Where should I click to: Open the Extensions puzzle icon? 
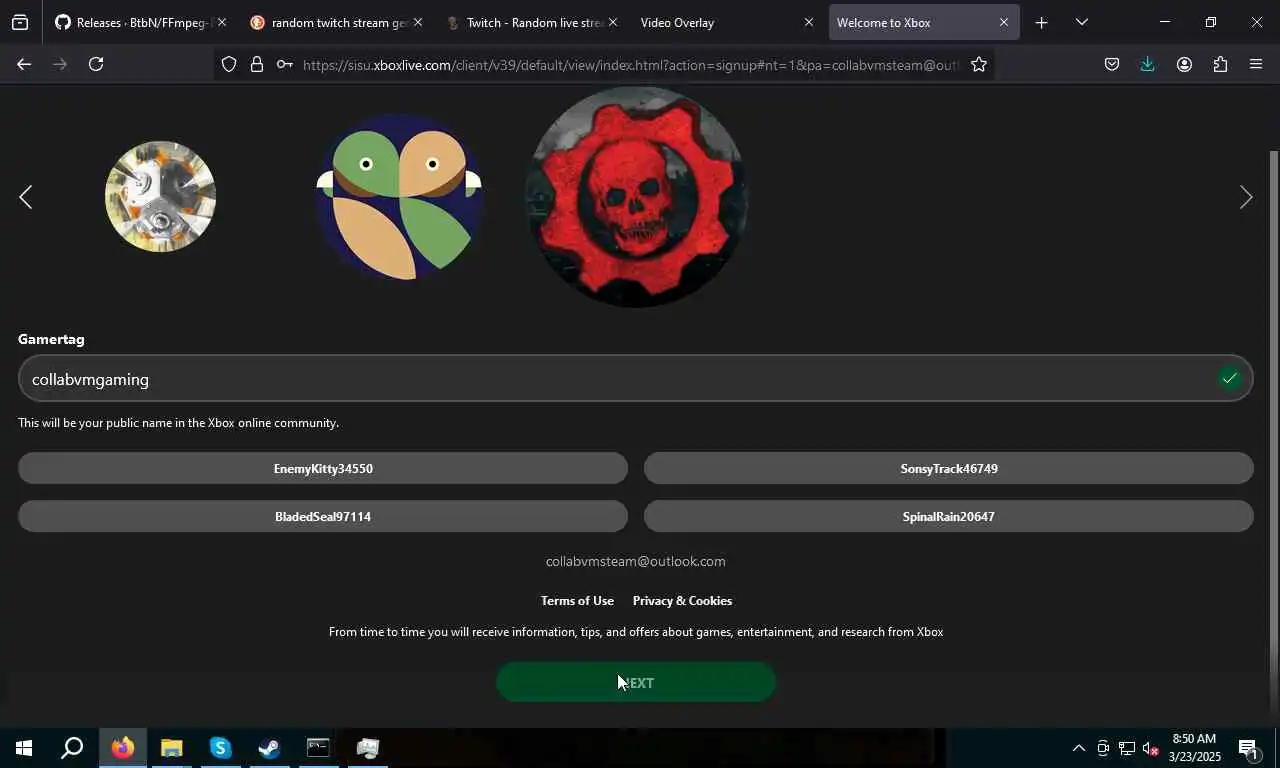1220,64
